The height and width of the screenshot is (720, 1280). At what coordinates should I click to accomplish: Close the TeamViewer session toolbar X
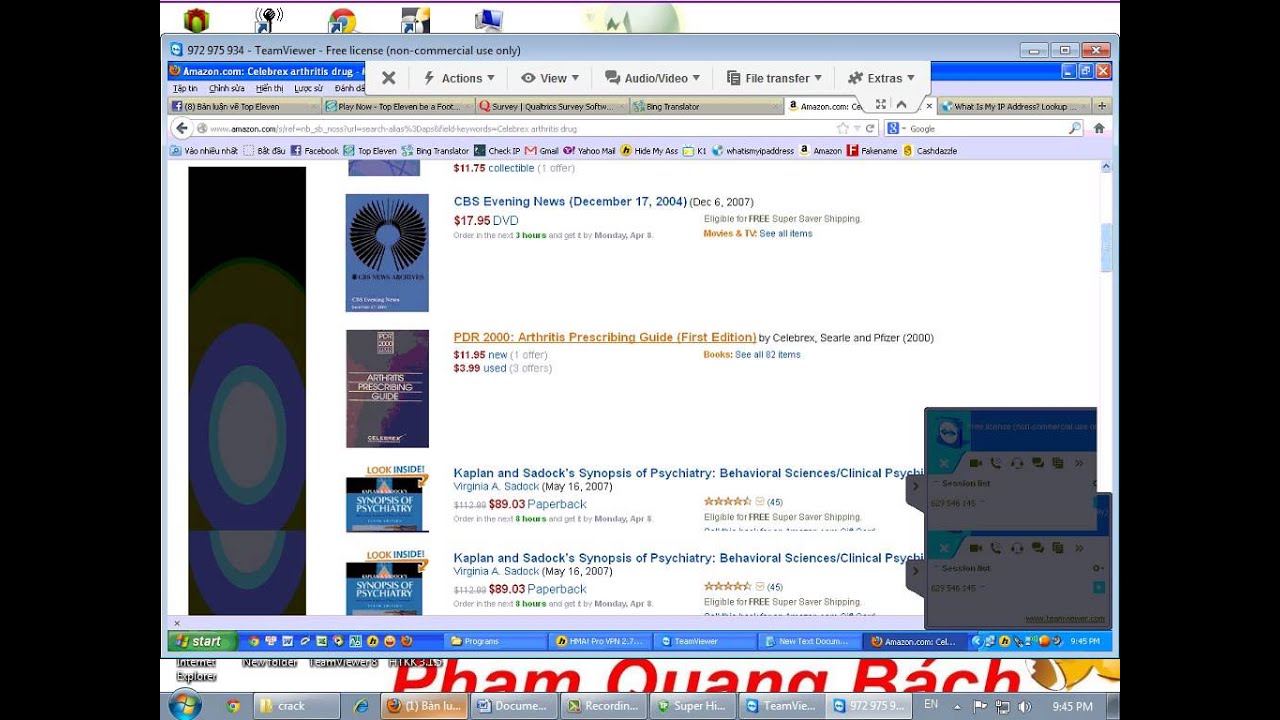tap(389, 78)
